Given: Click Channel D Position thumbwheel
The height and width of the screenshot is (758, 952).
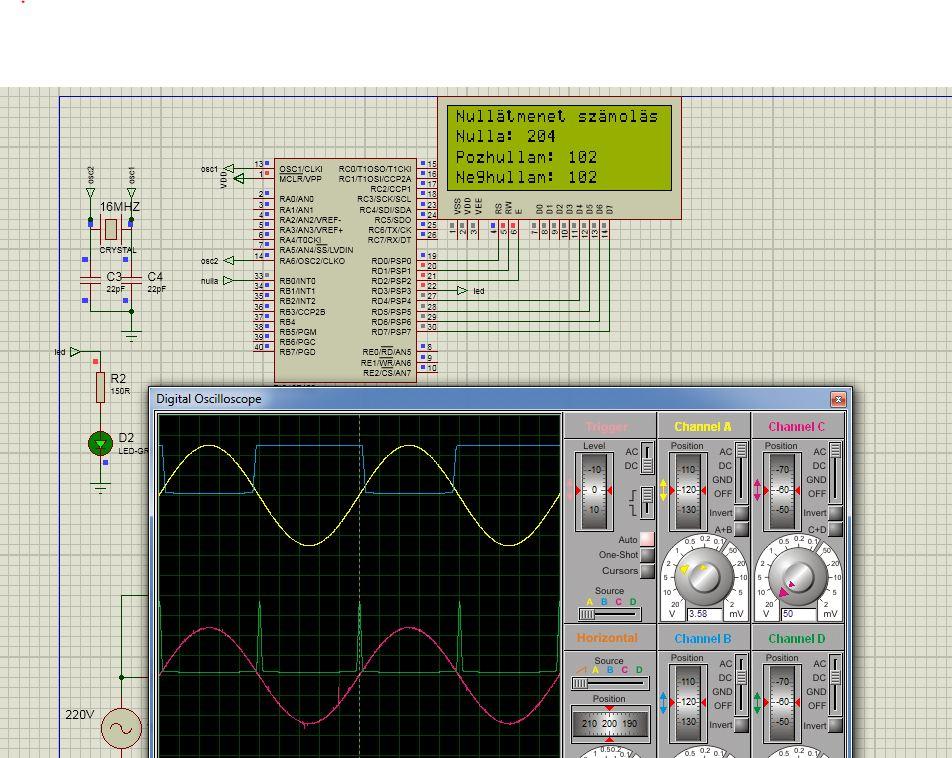Looking at the screenshot, I should (782, 702).
